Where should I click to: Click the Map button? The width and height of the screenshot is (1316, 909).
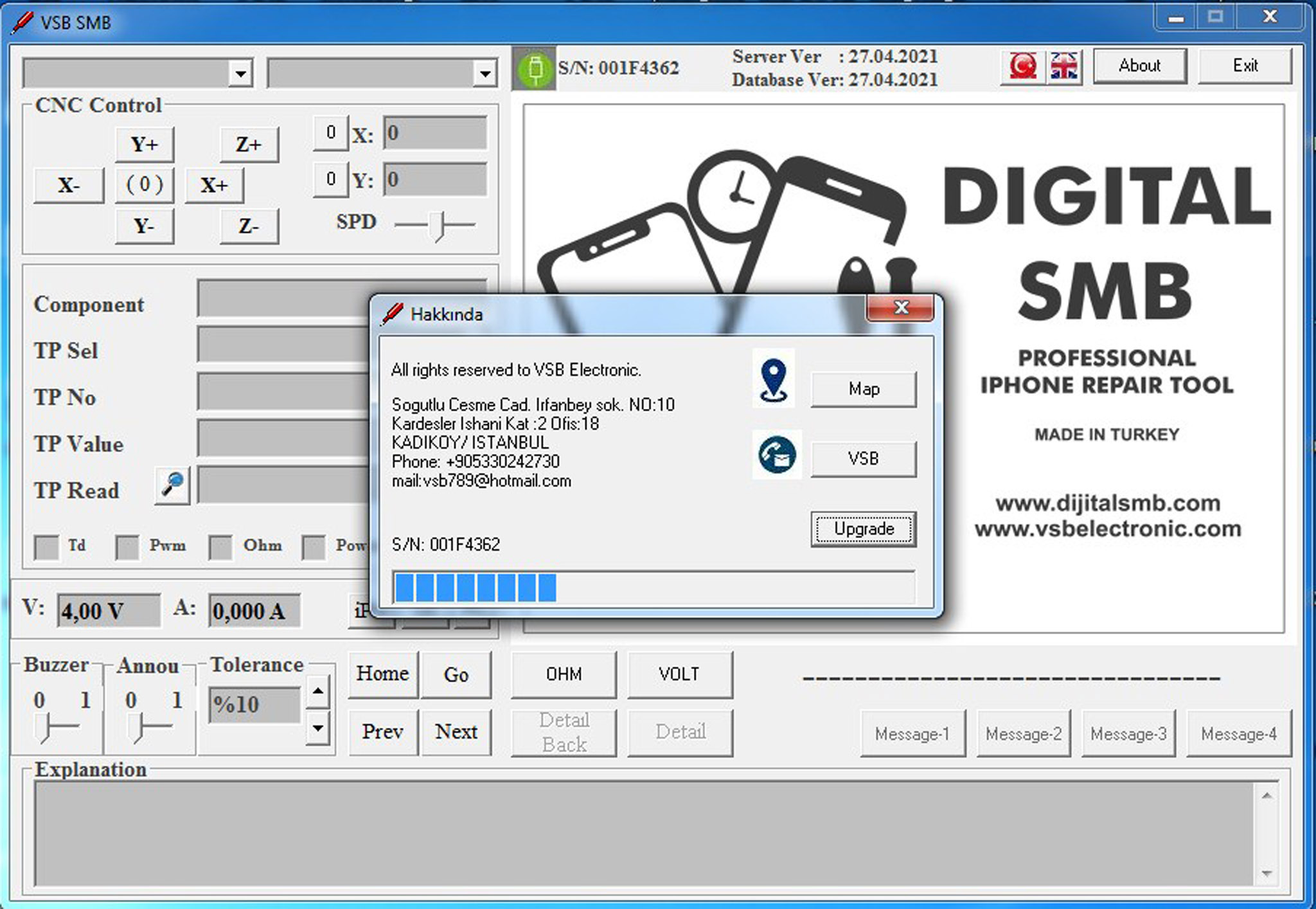click(x=864, y=389)
